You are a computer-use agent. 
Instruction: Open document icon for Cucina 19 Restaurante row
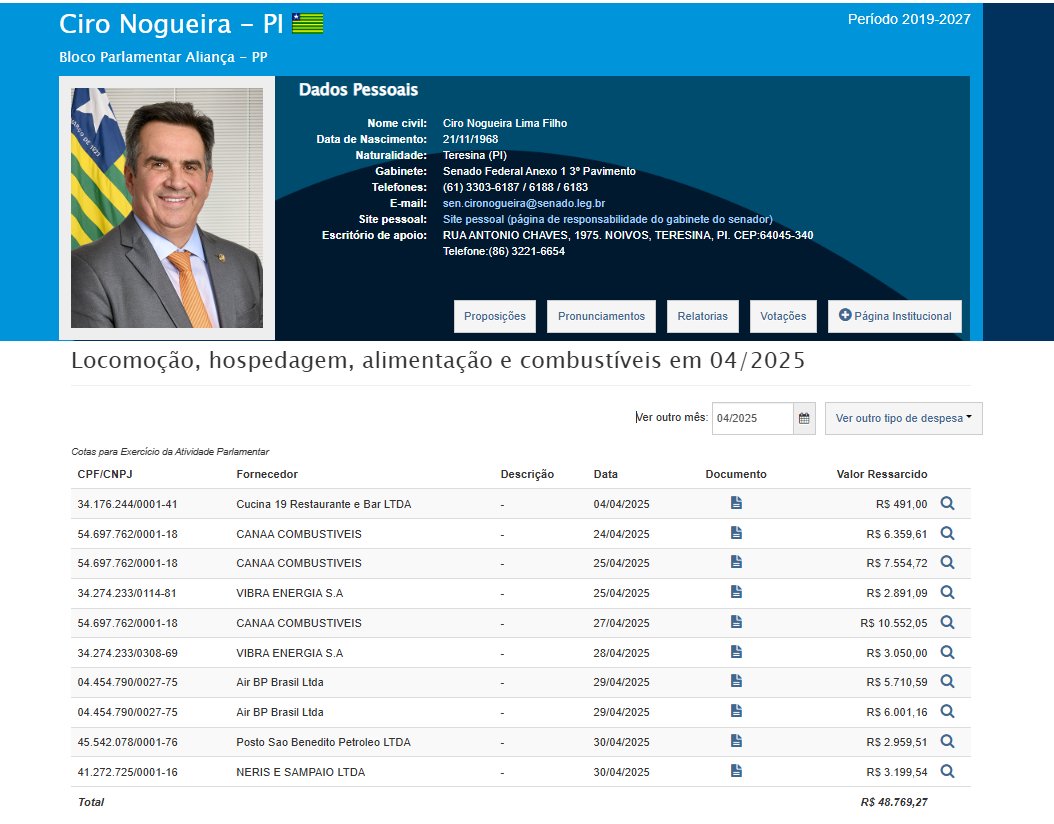tap(736, 503)
